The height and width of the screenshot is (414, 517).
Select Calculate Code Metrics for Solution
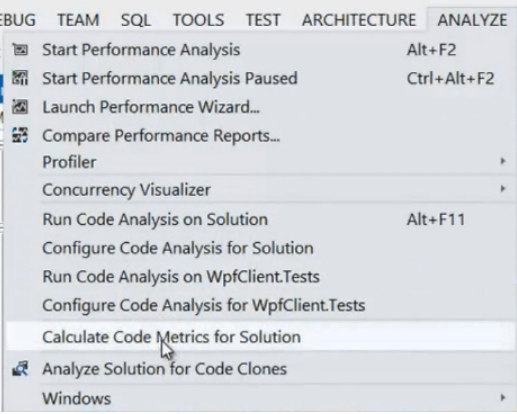tap(259, 337)
